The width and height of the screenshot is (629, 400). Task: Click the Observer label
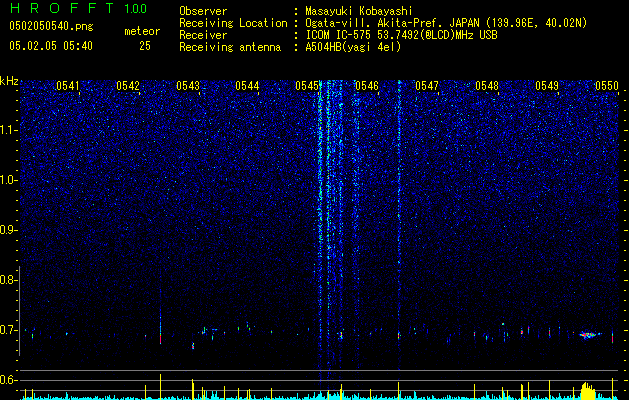tap(203, 11)
